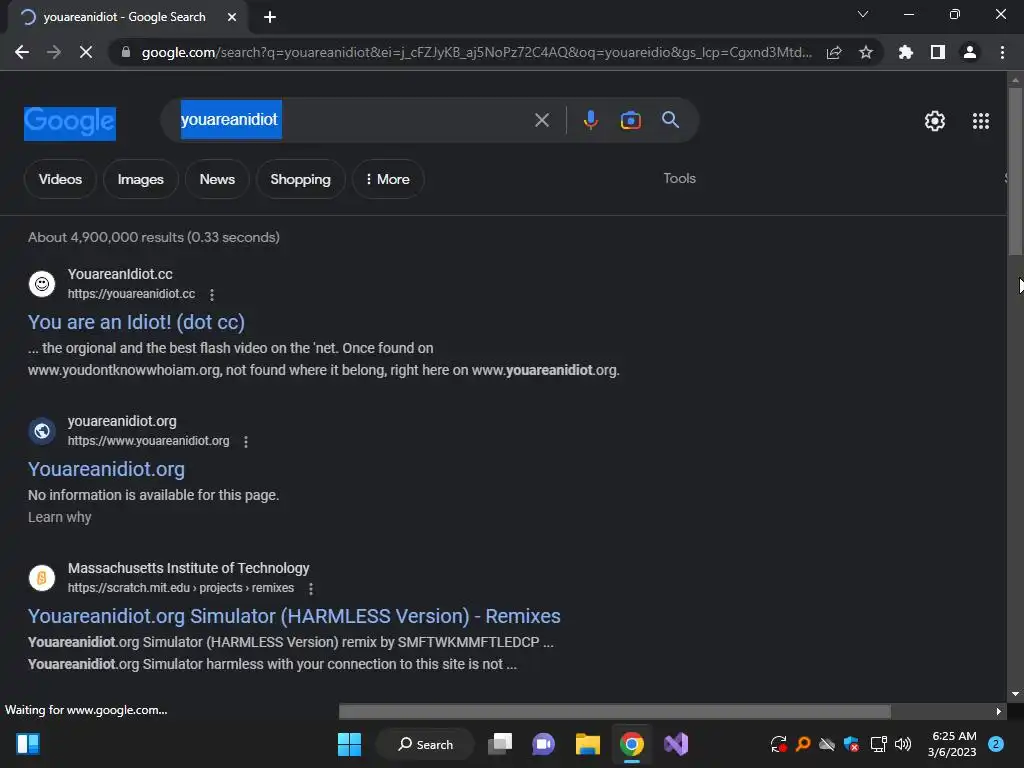
Task: Open the Windows Start menu
Action: click(349, 744)
